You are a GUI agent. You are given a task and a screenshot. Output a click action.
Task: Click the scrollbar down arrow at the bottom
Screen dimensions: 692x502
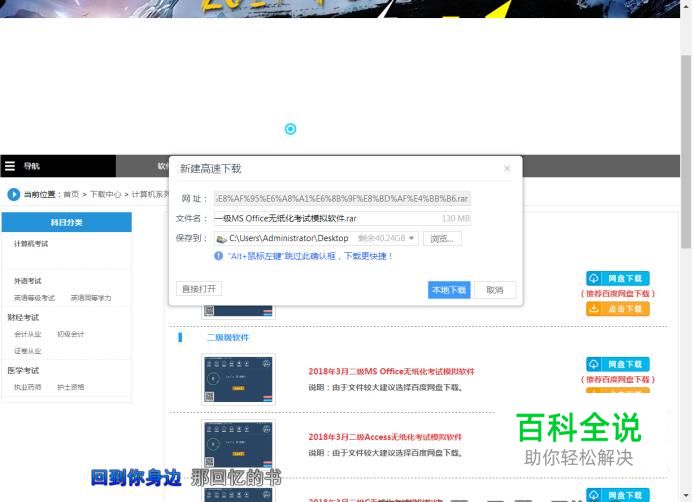coord(686,497)
